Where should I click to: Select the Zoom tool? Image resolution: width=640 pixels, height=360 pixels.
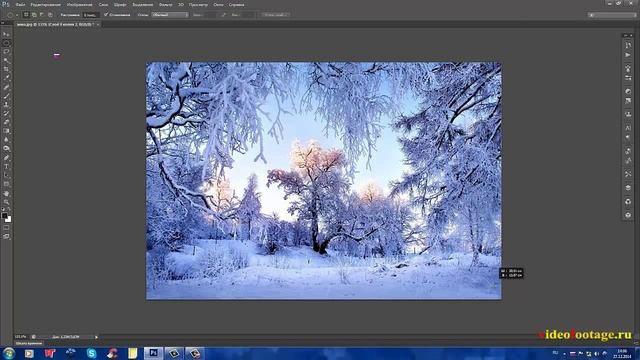click(6, 202)
